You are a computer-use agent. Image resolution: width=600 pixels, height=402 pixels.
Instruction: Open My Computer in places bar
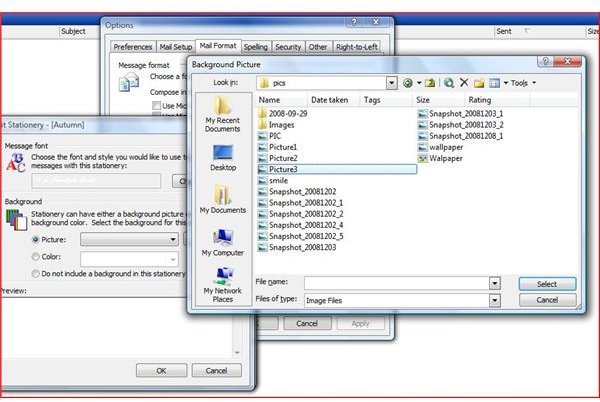pos(223,242)
